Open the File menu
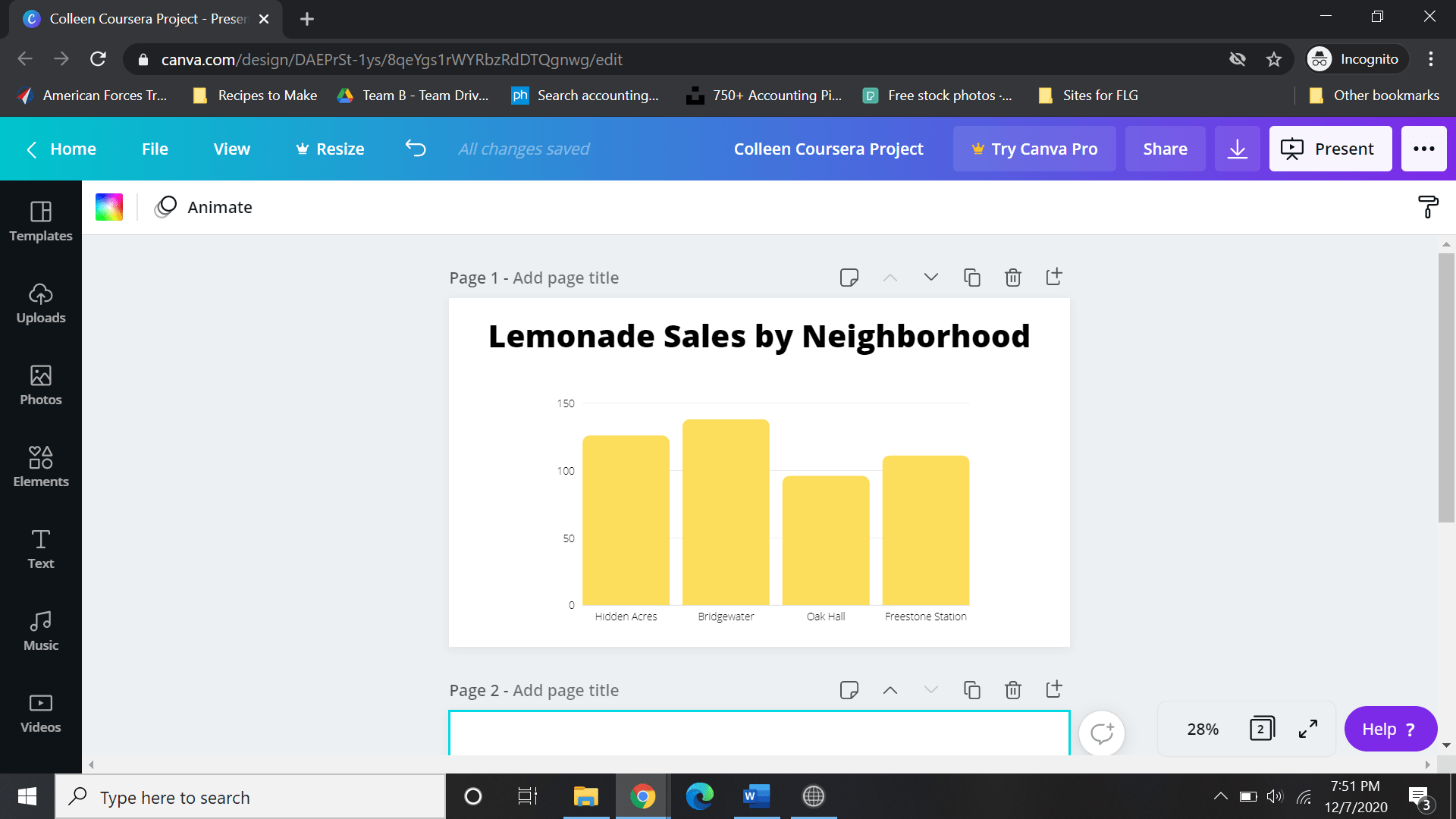This screenshot has width=1456, height=819. (x=155, y=149)
